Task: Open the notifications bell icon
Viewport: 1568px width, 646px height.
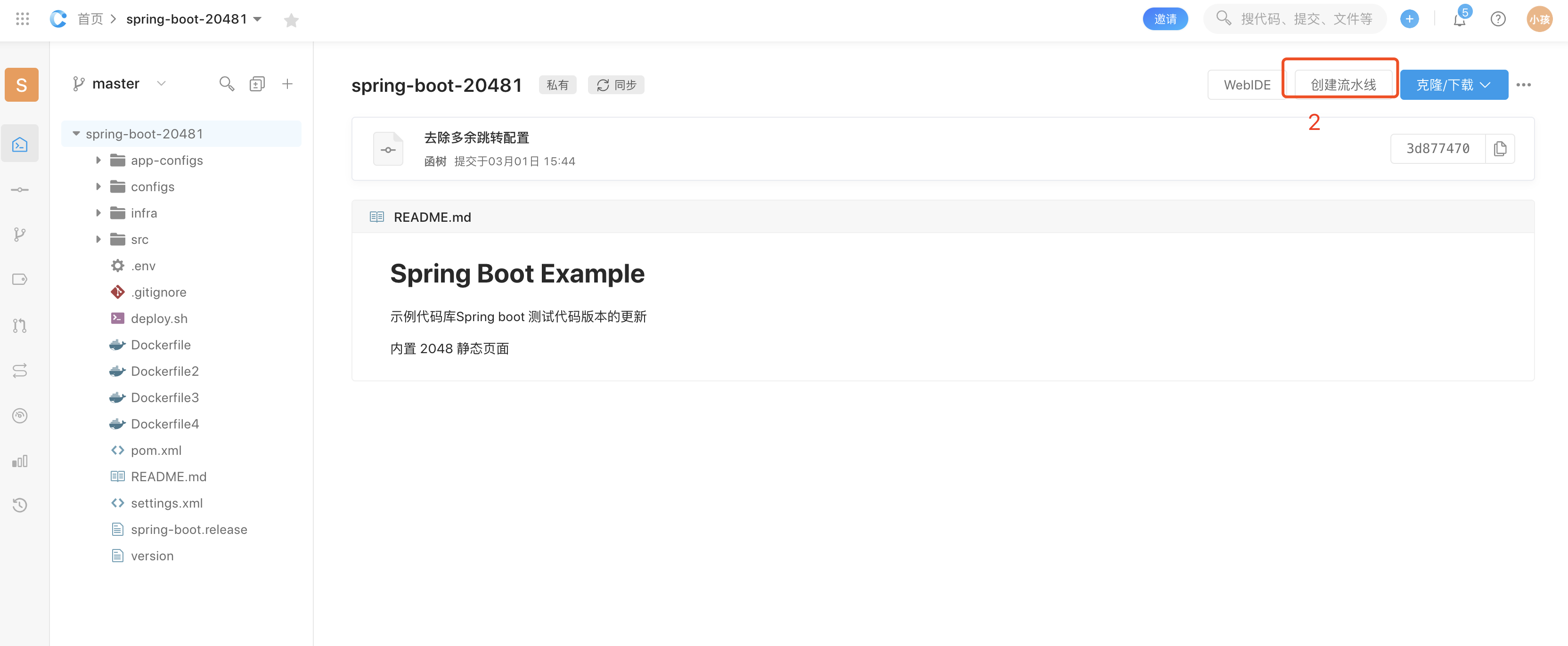Action: 1459,19
